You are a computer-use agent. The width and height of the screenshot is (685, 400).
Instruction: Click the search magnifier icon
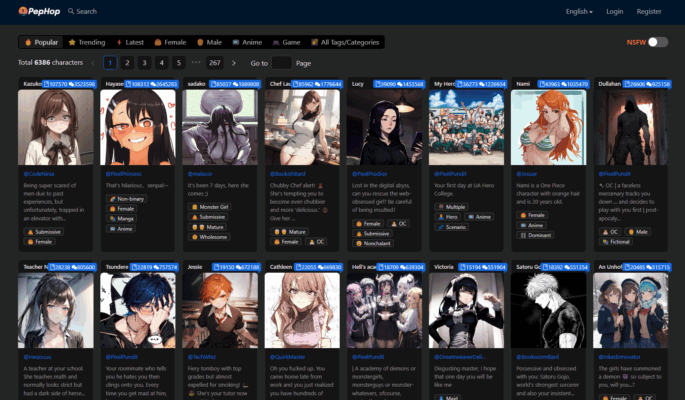click(x=72, y=12)
